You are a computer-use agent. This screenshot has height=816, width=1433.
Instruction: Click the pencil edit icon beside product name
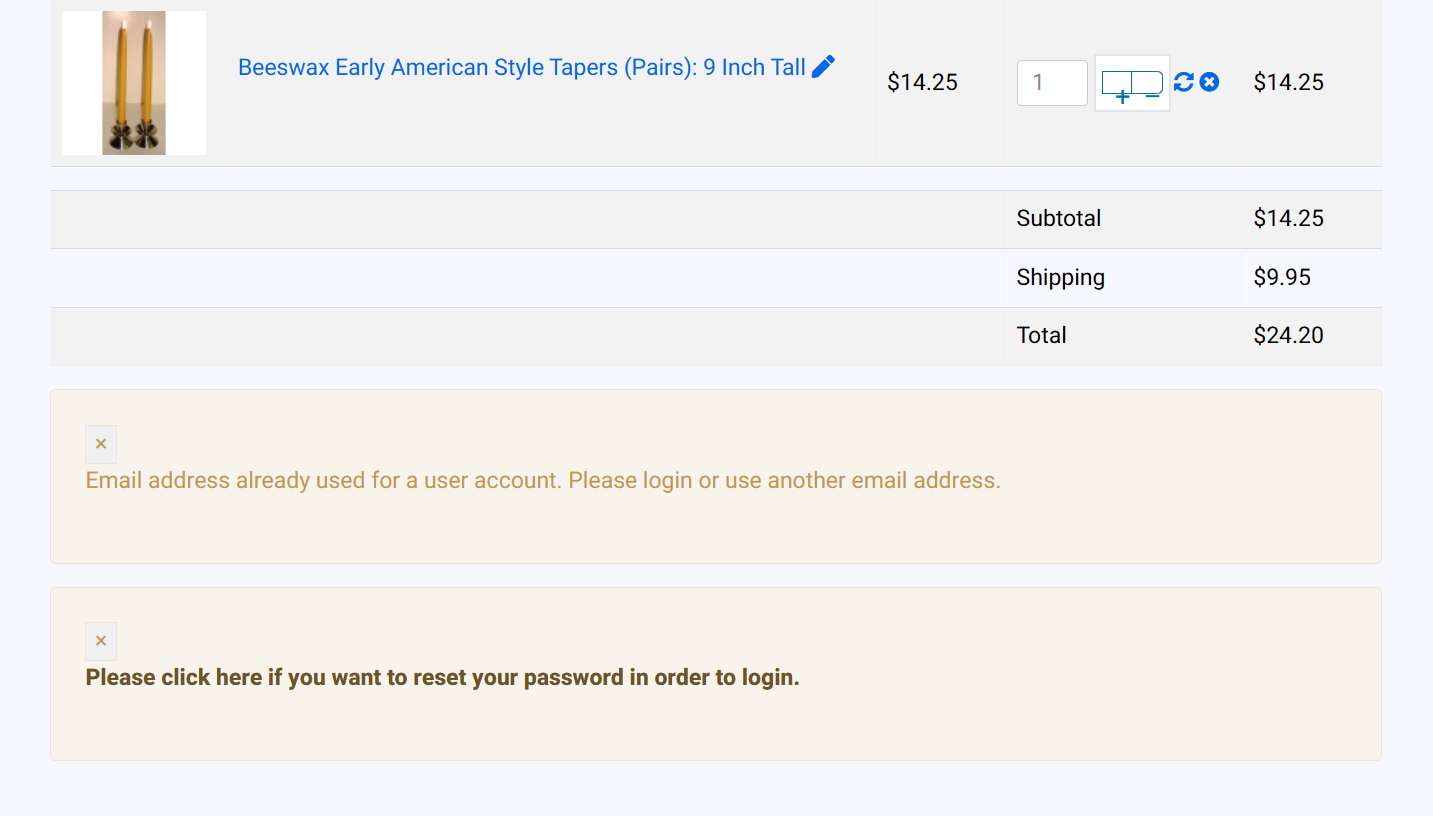point(823,67)
